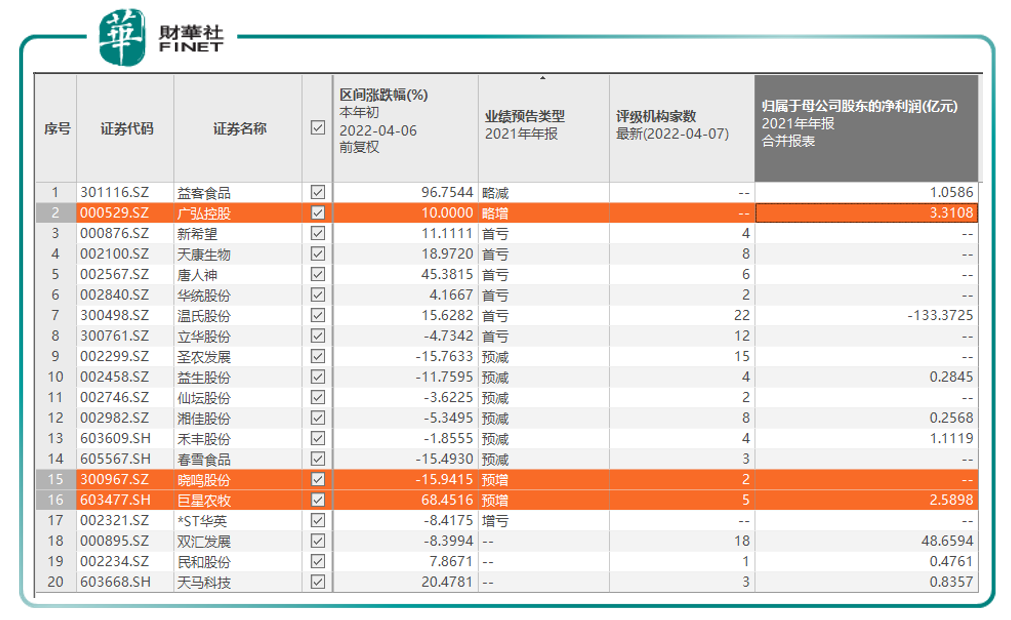1011x620 pixels.
Task: Select the price change value 96.7544
Action: click(447, 192)
